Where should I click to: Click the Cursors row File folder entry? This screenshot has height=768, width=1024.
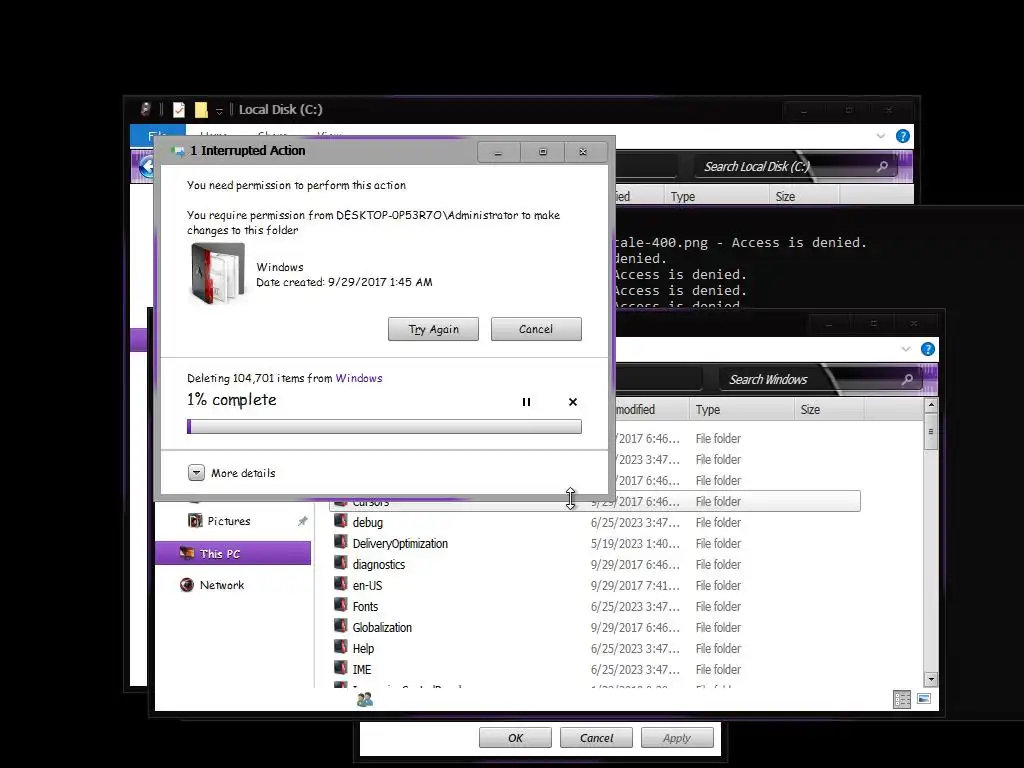pos(718,502)
